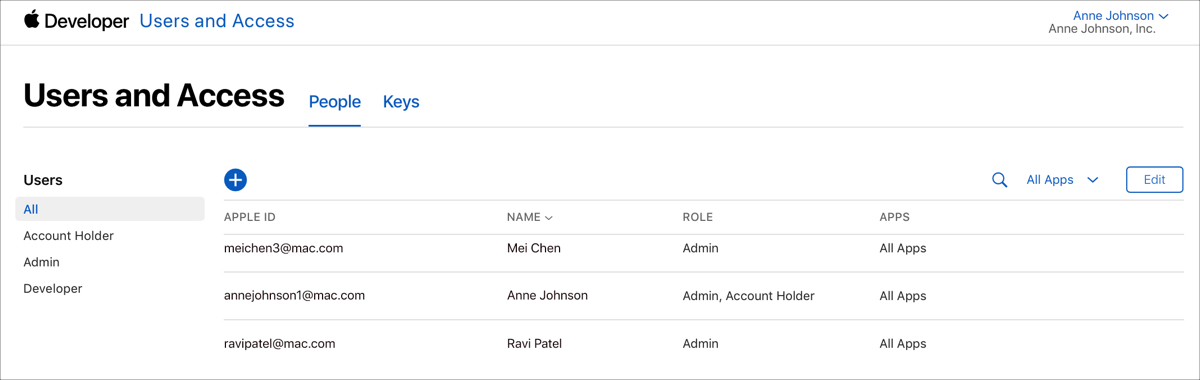
Task: Expand the All Apps filter dropdown
Action: [x=1062, y=180]
